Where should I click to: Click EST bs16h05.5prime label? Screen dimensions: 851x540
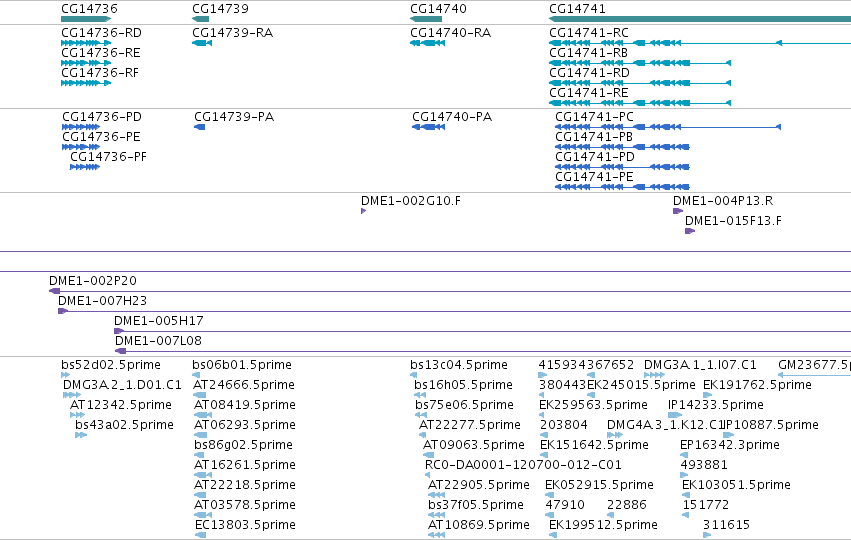[x=463, y=385]
